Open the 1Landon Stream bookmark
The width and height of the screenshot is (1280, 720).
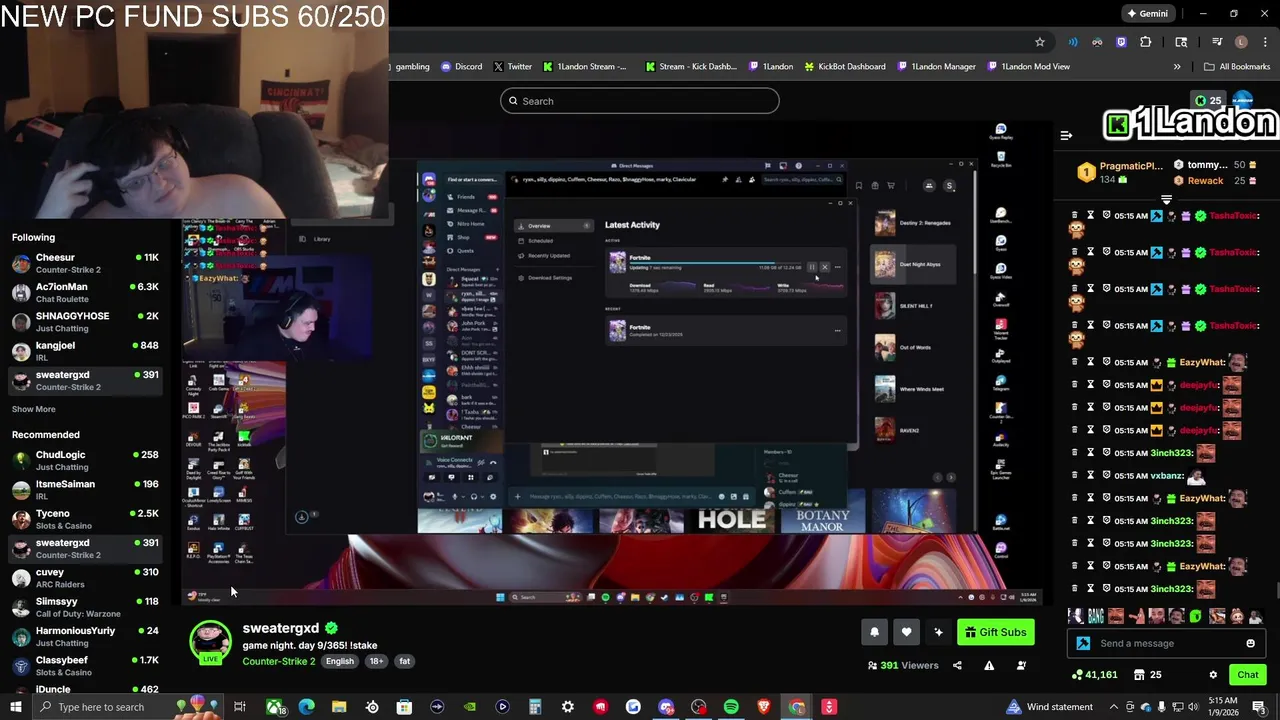585,67
